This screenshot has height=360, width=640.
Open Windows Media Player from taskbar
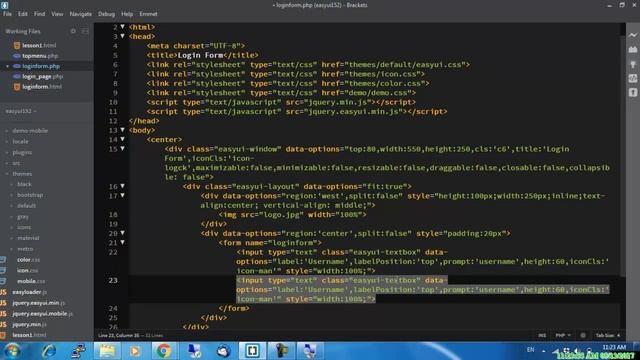coord(135,351)
